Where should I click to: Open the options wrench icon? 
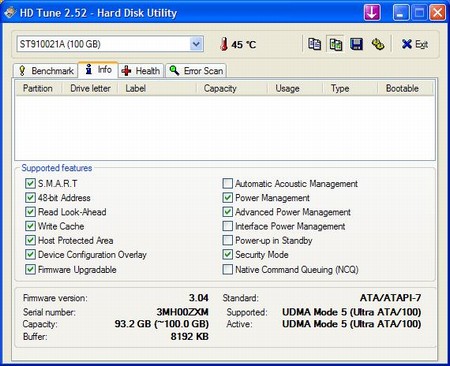pos(378,44)
